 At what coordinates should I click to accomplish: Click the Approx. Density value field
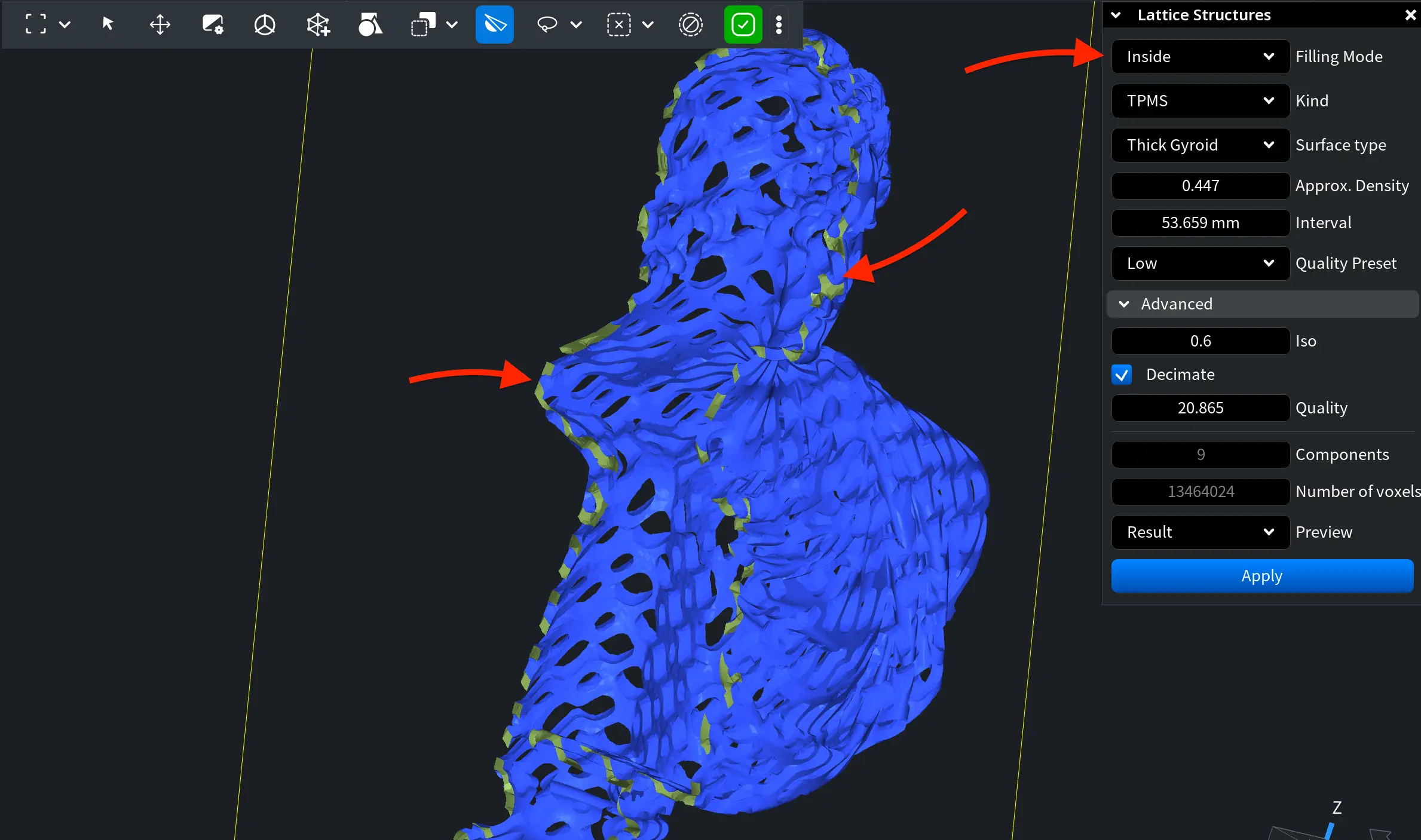1200,186
